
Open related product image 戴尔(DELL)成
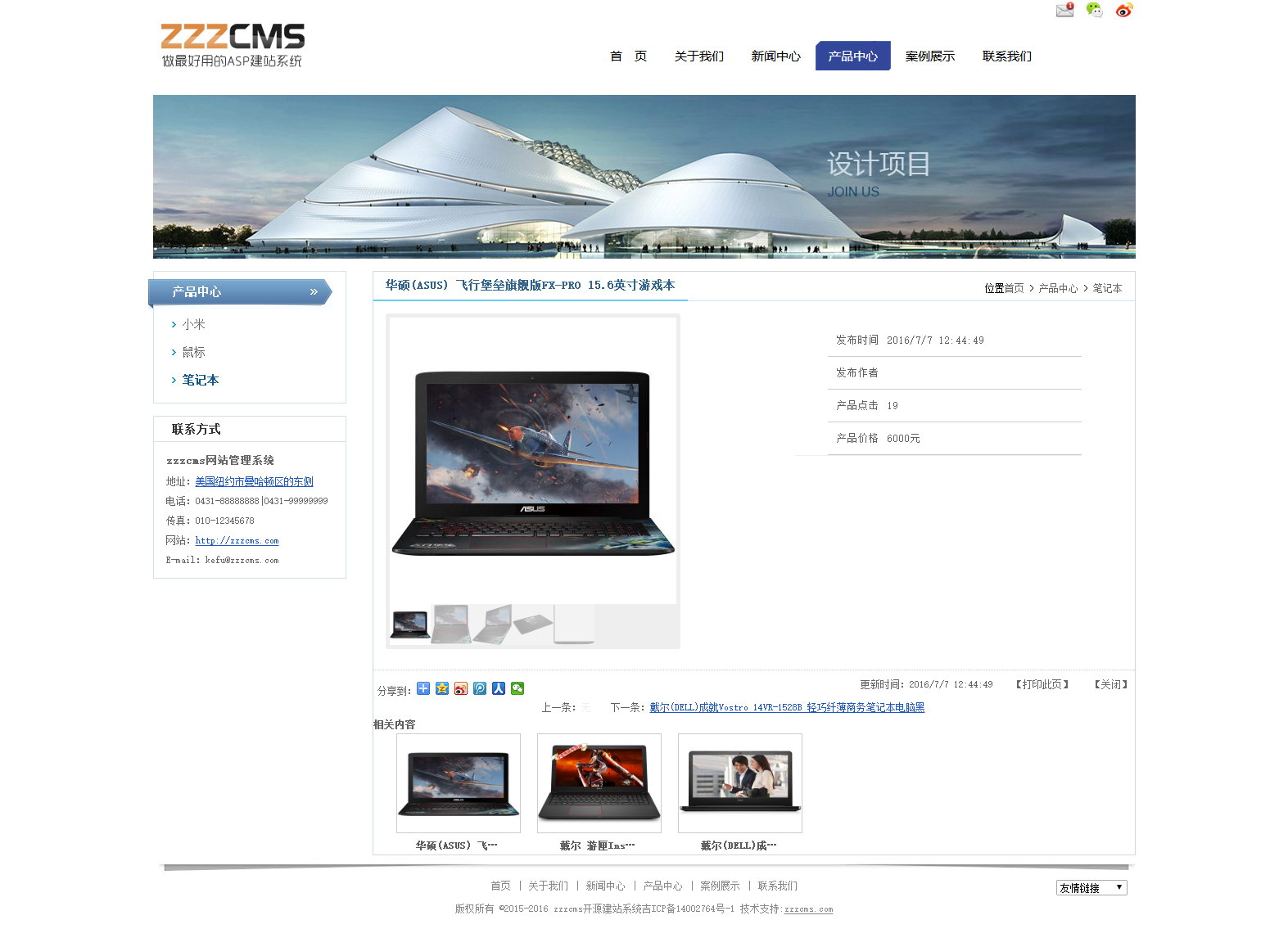pyautogui.click(x=740, y=783)
